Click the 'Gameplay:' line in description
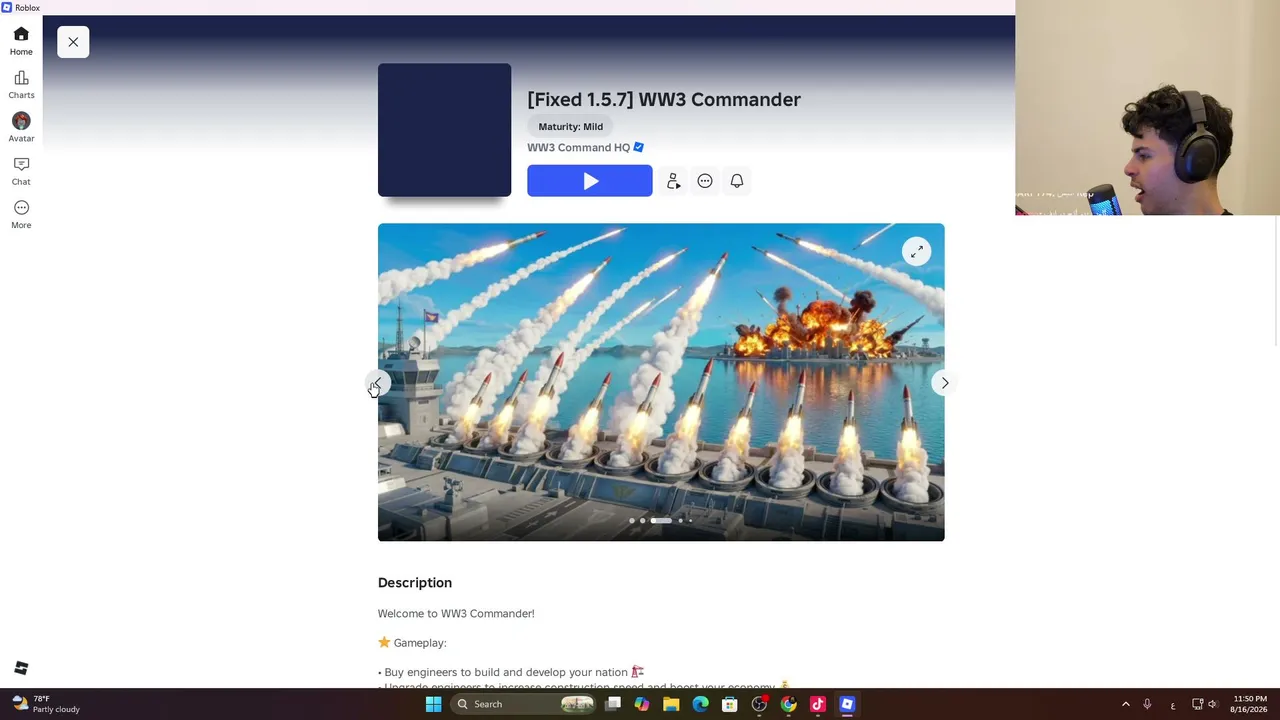 412,643
